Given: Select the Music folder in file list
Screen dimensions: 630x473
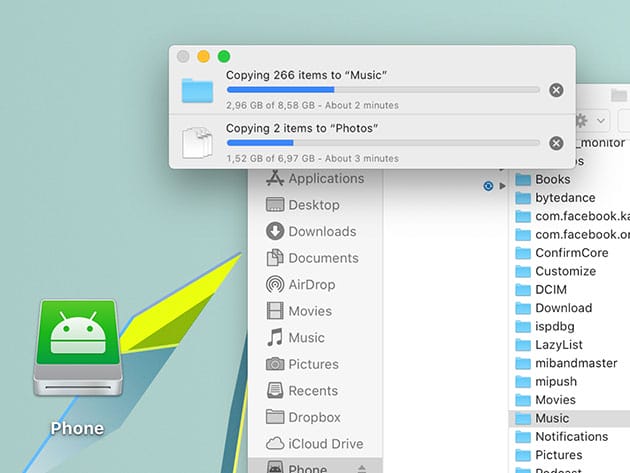Looking at the screenshot, I should coord(551,418).
